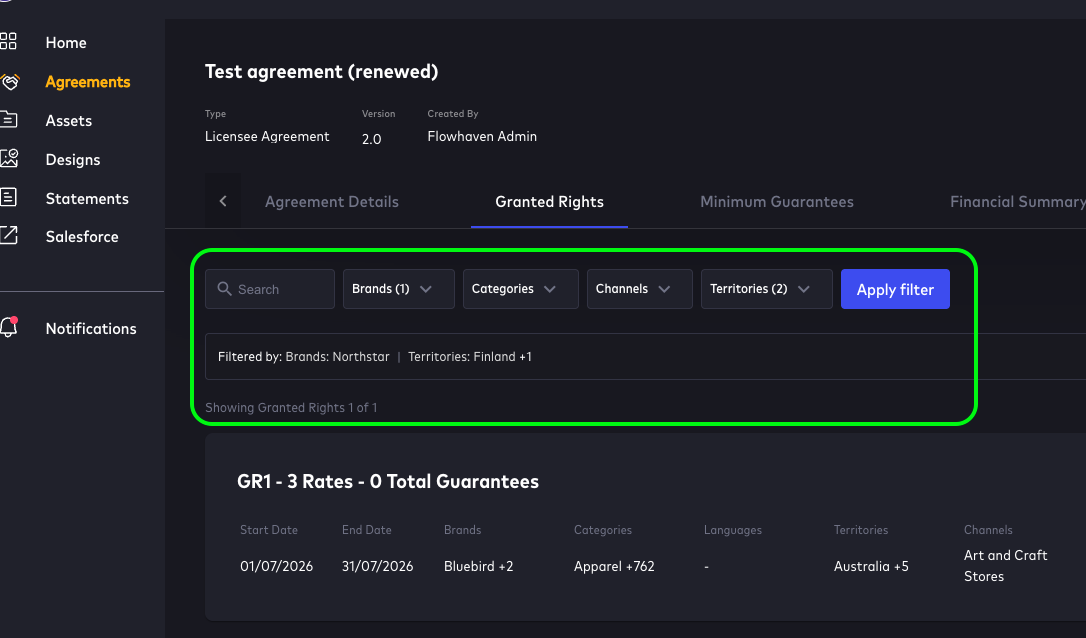Click the "Apparel +762" categories value

click(614, 566)
